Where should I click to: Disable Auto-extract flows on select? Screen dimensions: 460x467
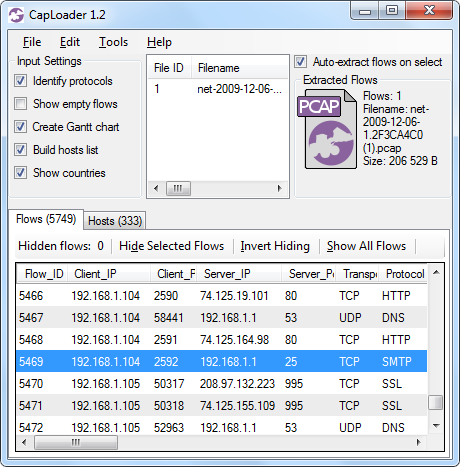point(300,62)
